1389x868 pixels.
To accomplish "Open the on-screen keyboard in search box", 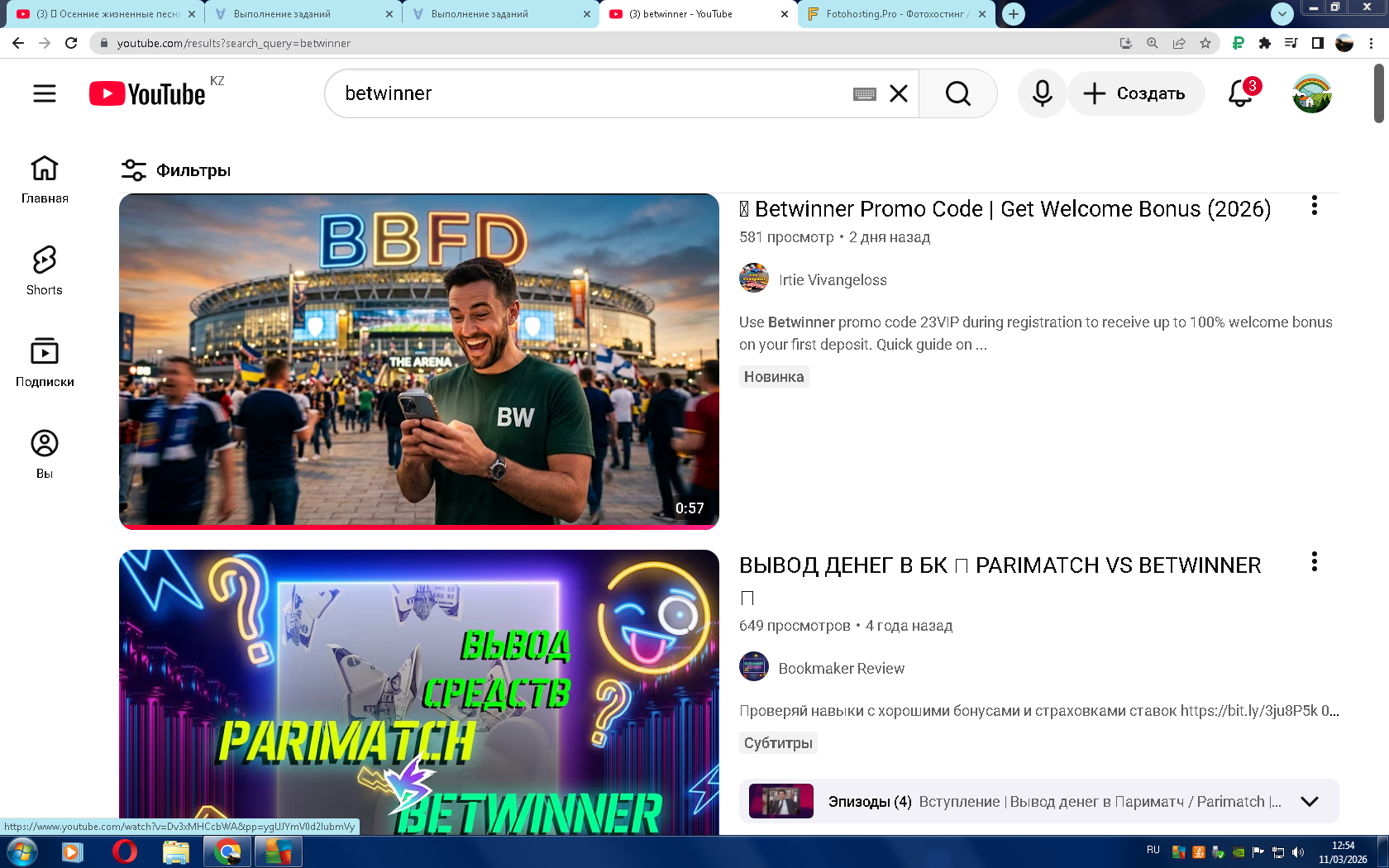I will (865, 93).
